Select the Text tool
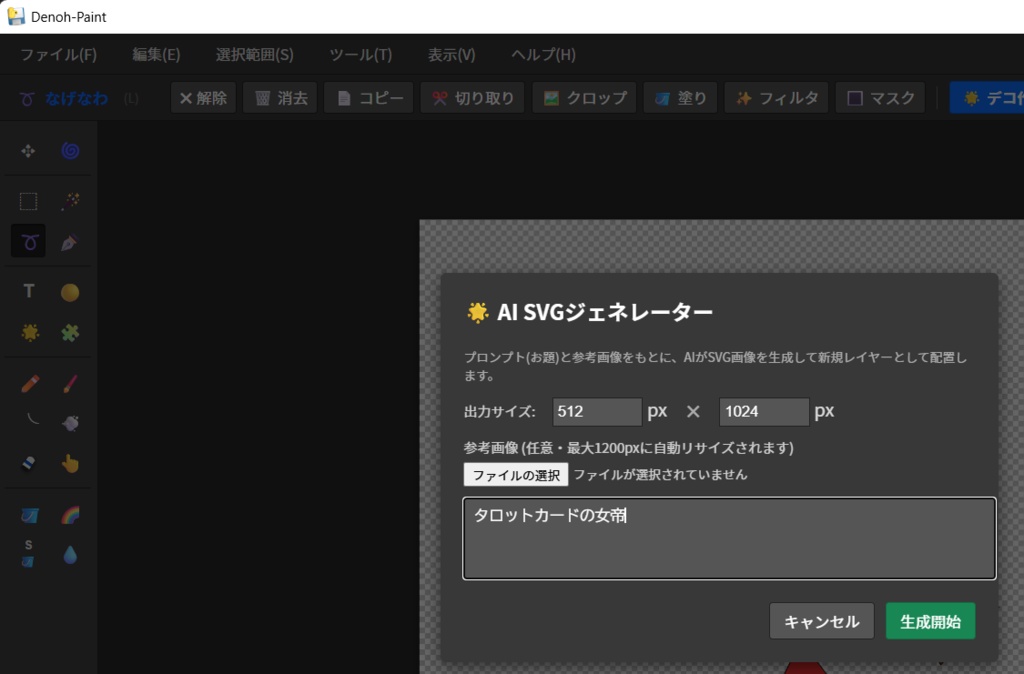Screen dimensions: 1024x674 [x=28, y=291]
